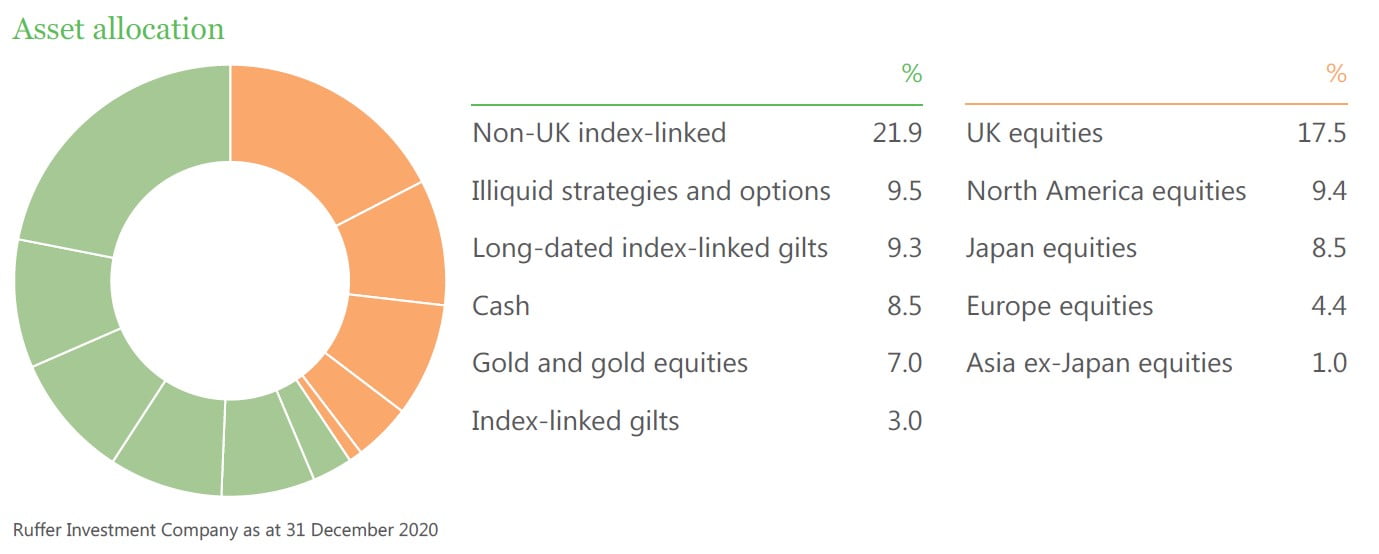Click the 'Asset allocation' heading
Screen dimensions: 1379x554
tap(118, 29)
